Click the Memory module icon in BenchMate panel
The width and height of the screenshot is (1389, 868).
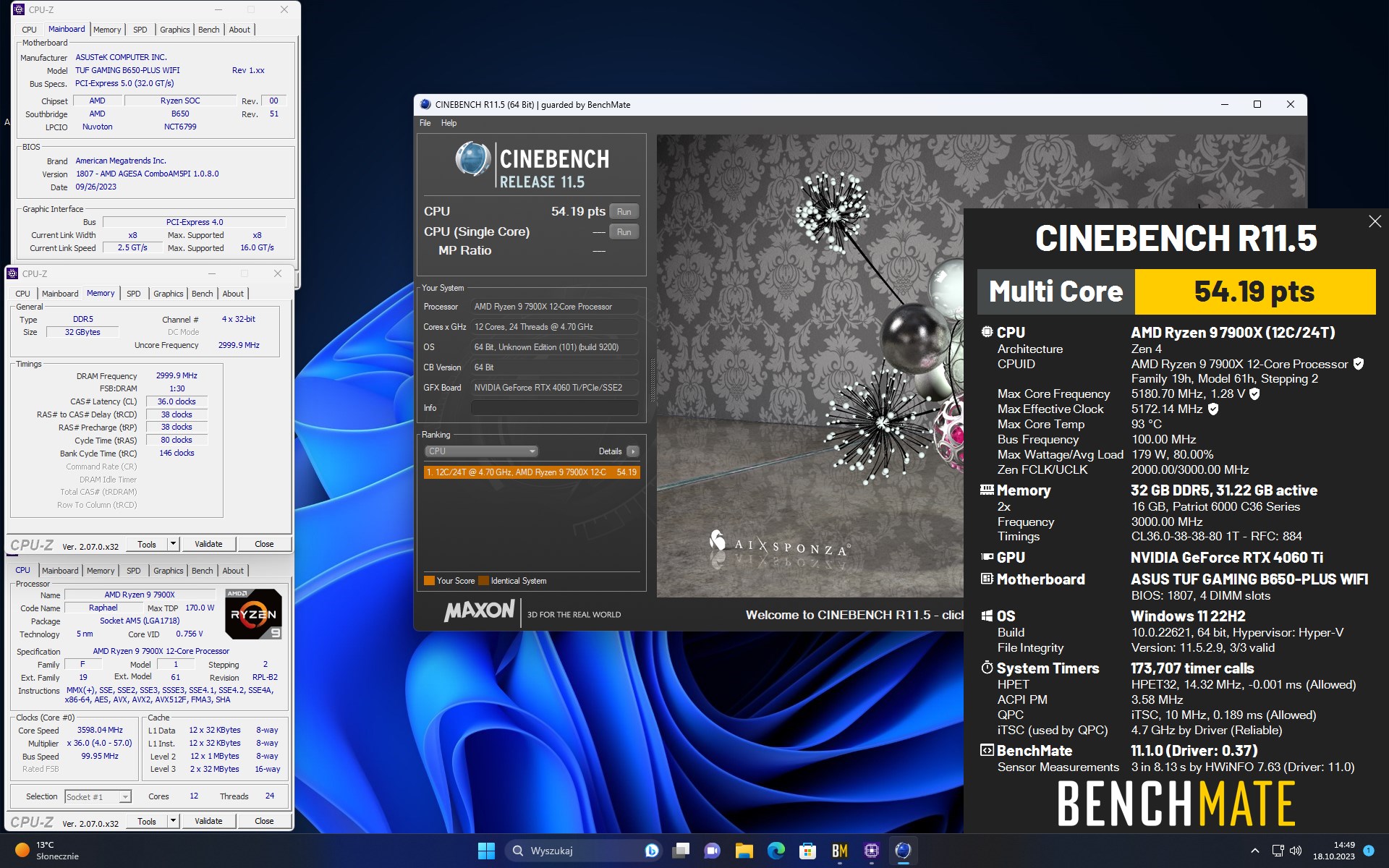[987, 490]
